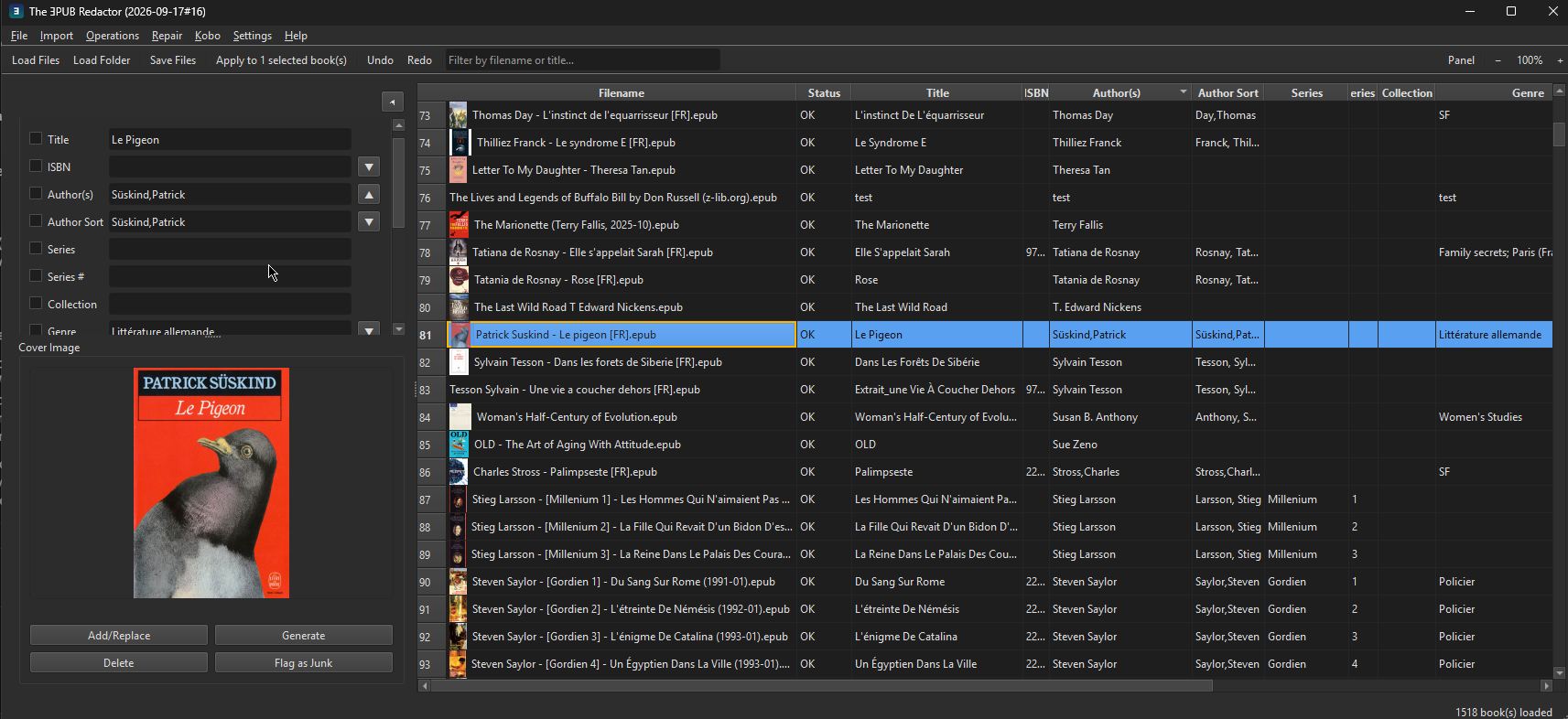Viewport: 1568px width, 719px height.
Task: Tick the Title checkbox
Action: 36,138
